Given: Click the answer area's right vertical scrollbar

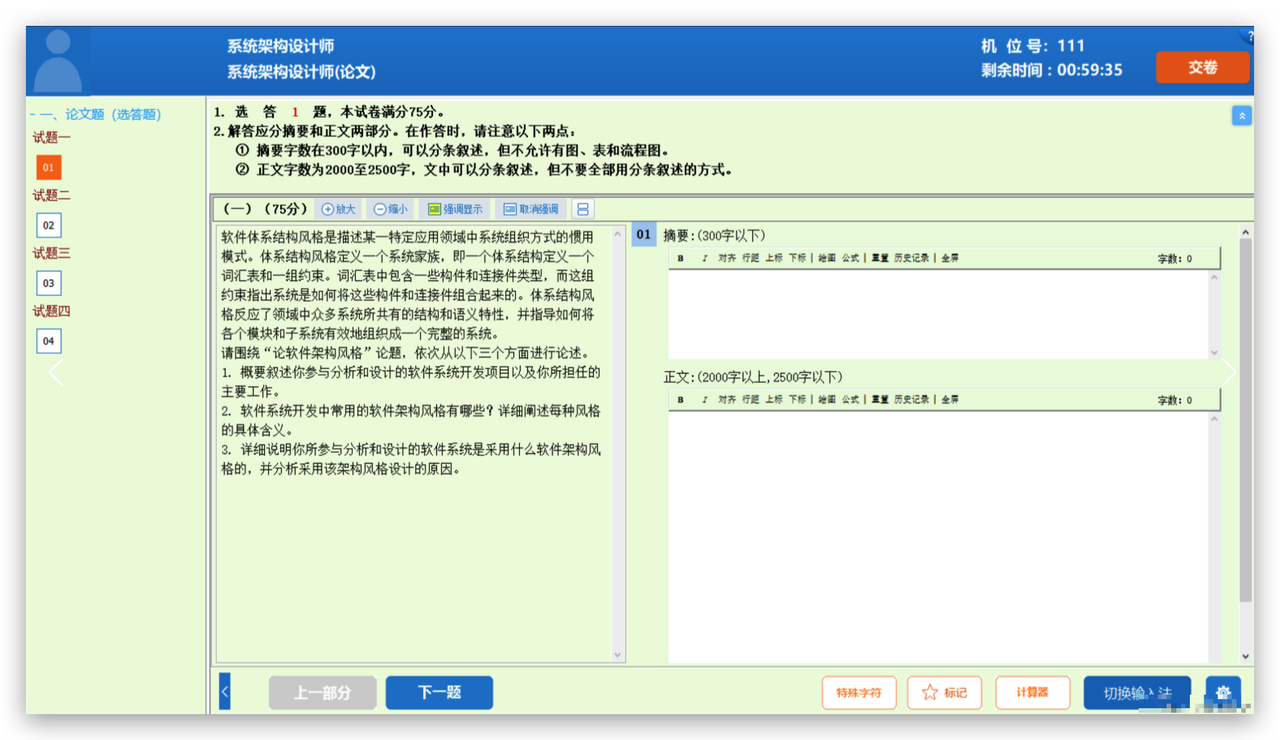Looking at the screenshot, I should pos(1245,444).
